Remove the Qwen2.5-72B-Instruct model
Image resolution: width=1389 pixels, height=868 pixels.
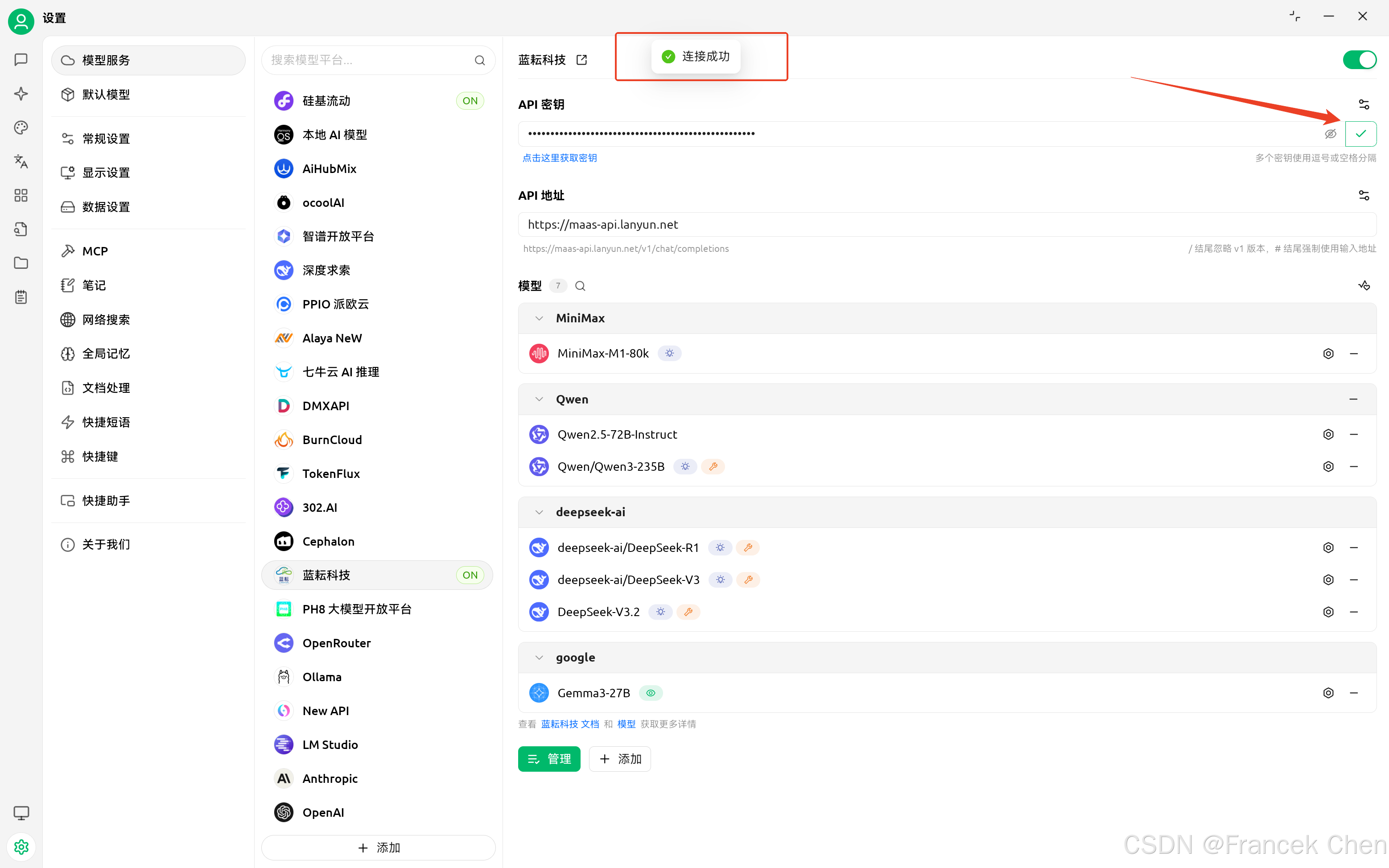click(1353, 435)
